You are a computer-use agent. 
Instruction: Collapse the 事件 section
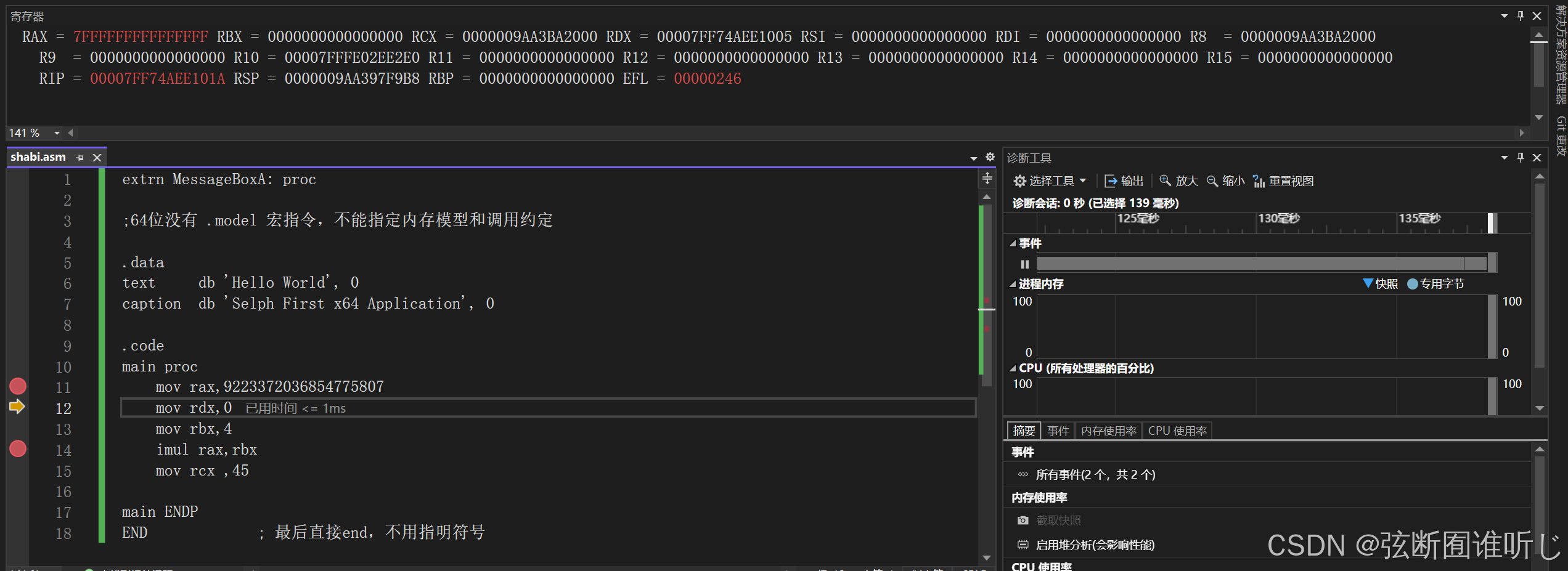pyautogui.click(x=1013, y=243)
